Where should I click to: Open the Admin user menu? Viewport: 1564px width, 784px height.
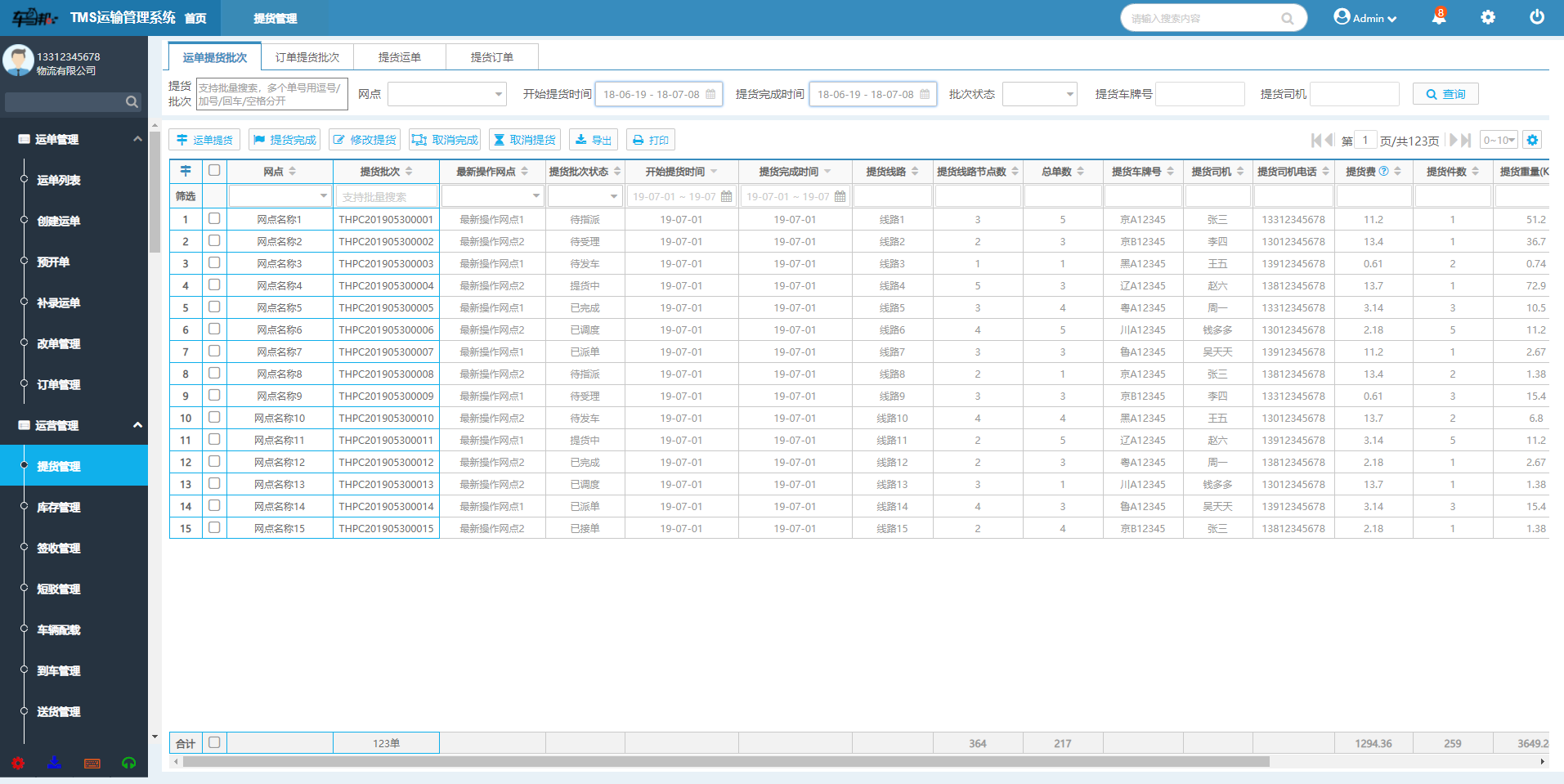click(1365, 18)
